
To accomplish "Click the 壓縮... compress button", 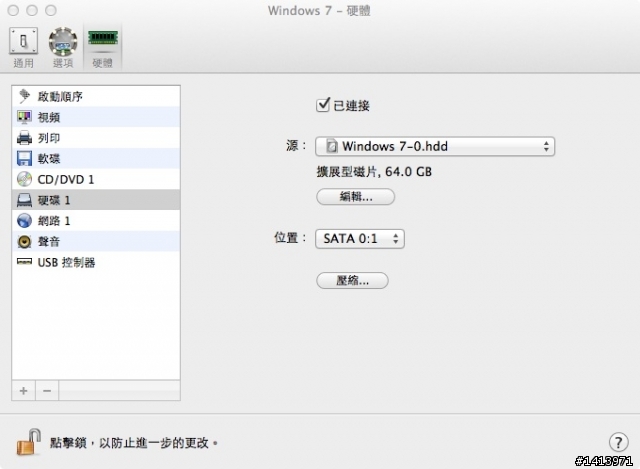I will [352, 280].
